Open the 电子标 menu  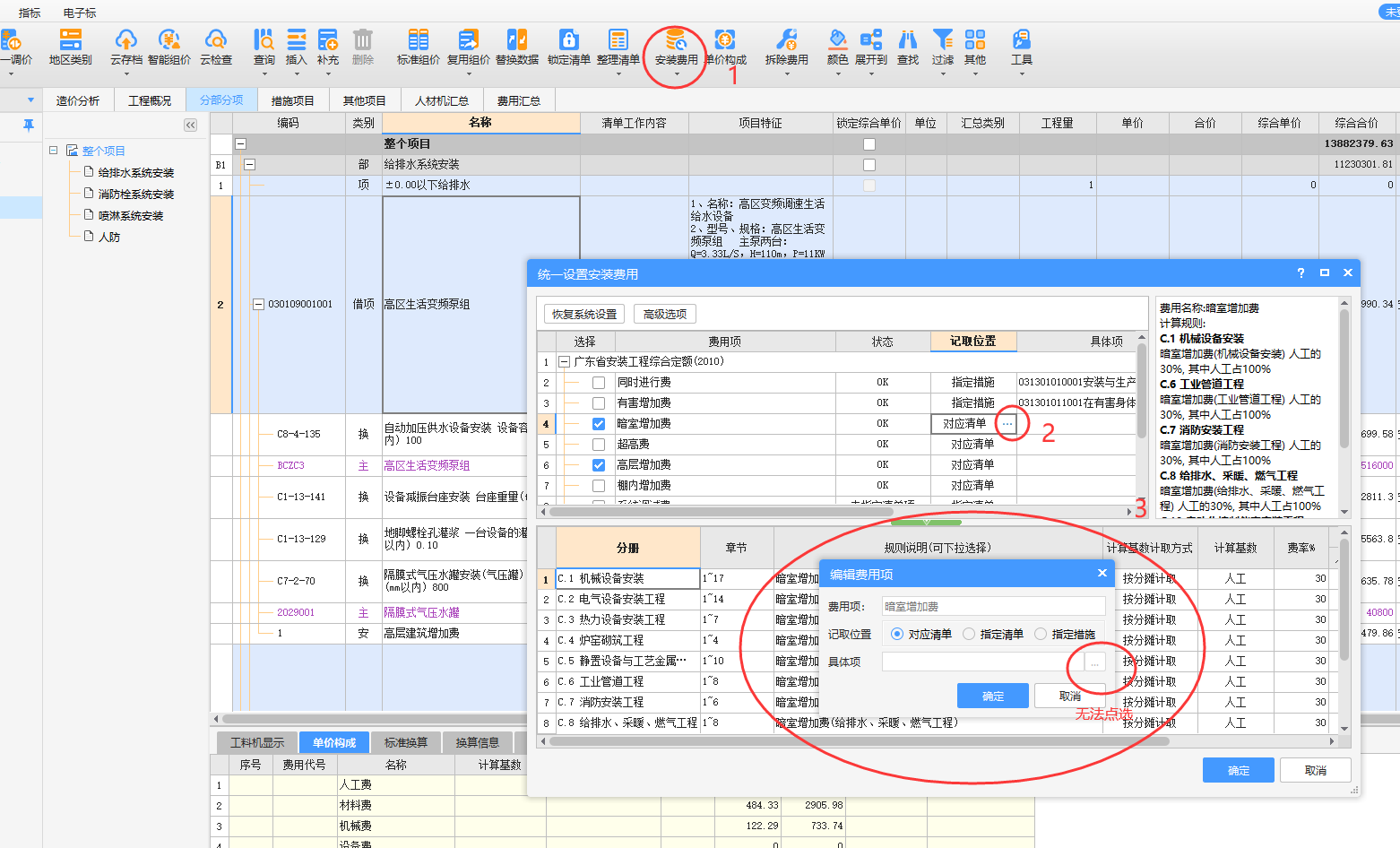tap(80, 13)
